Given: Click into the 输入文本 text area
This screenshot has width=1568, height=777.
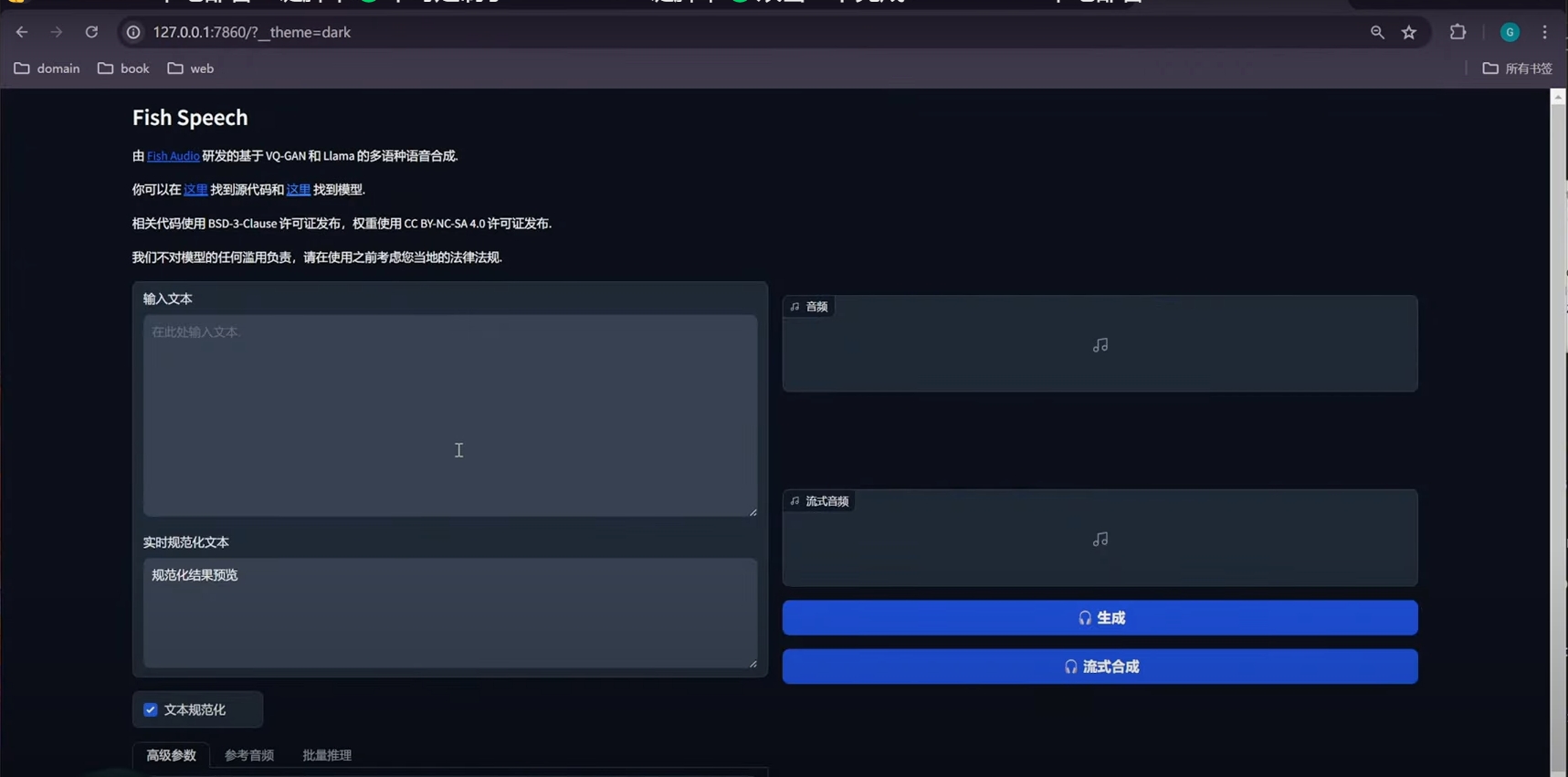Looking at the screenshot, I should (x=450, y=415).
